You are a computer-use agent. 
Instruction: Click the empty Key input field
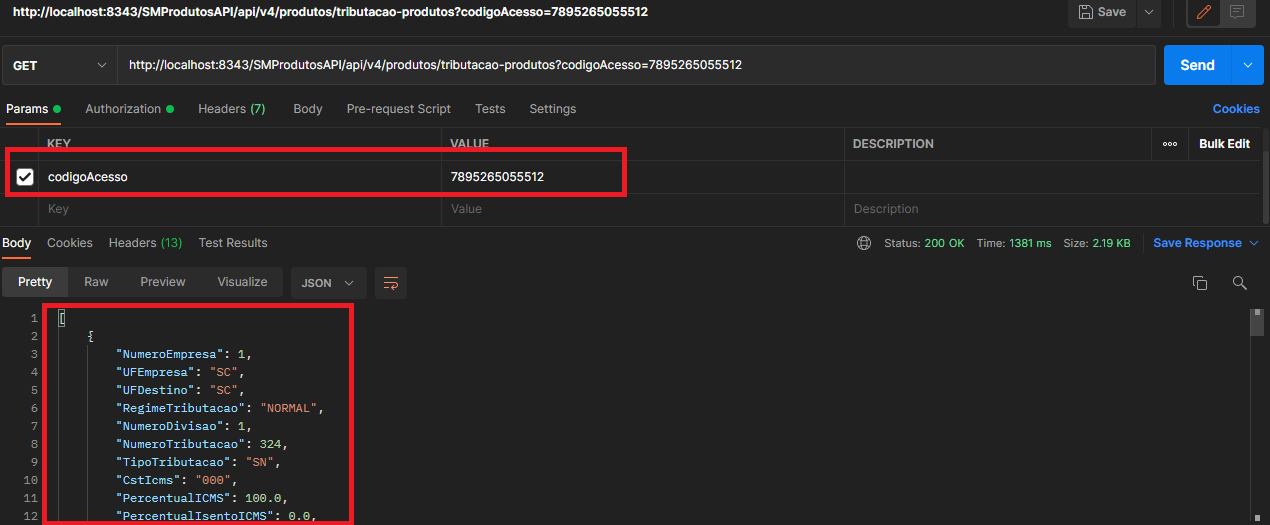[x=240, y=209]
